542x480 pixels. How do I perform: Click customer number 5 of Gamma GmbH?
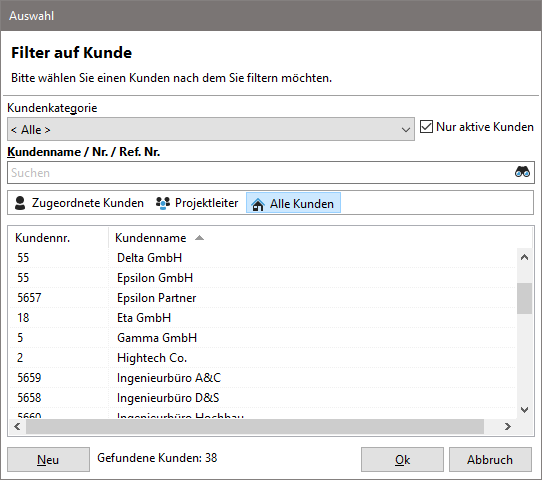pos(20,338)
